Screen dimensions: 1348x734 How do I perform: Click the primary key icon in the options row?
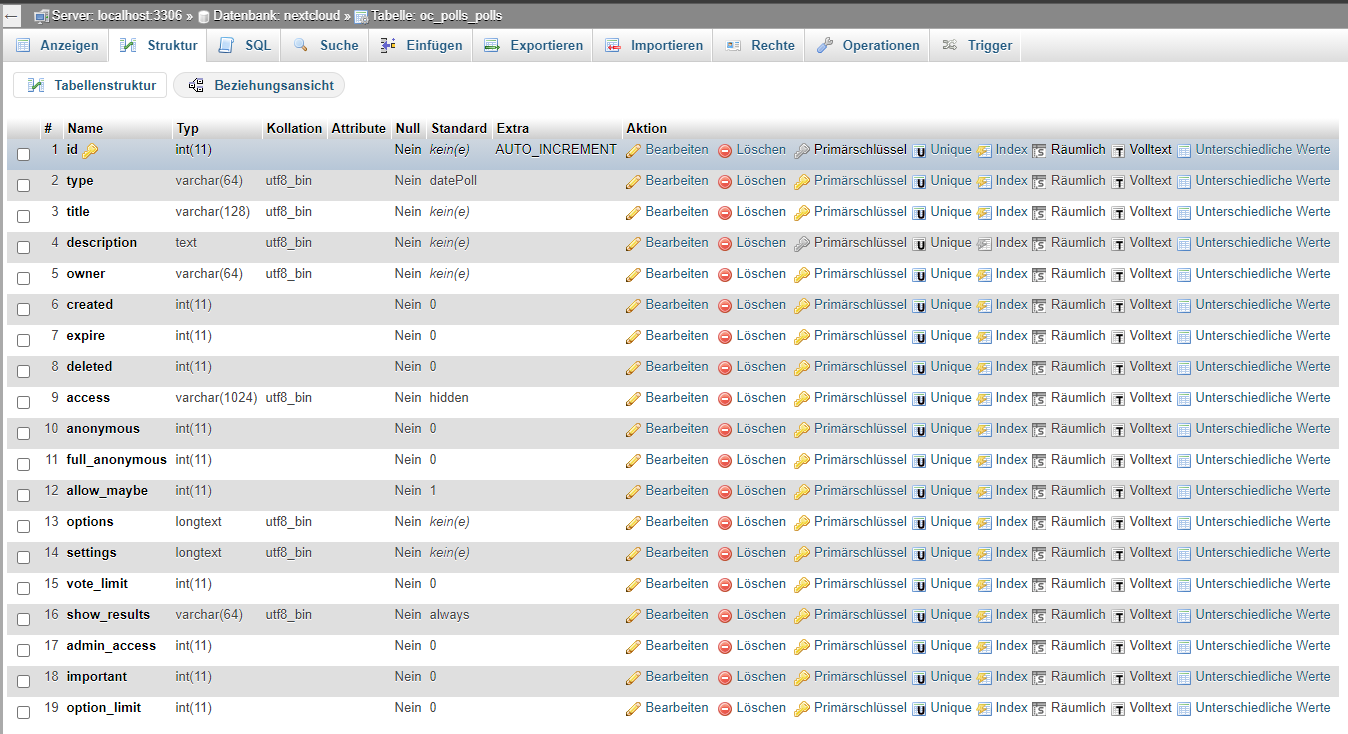tap(802, 523)
